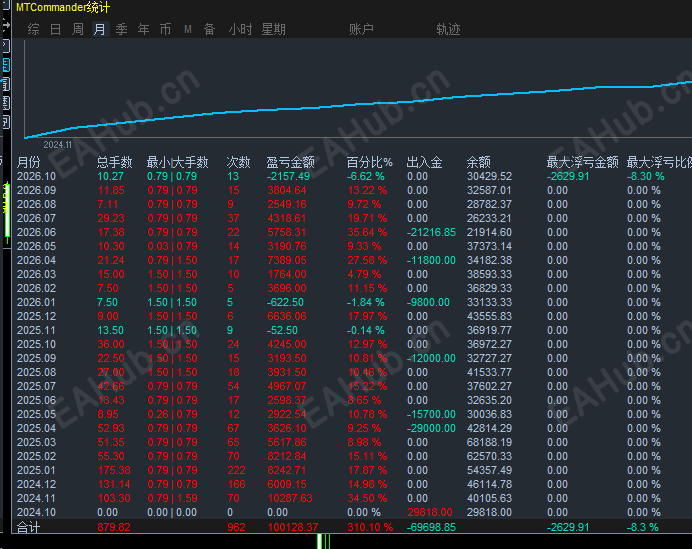Open the 备 notes tab
This screenshot has width=692, height=549.
point(209,29)
